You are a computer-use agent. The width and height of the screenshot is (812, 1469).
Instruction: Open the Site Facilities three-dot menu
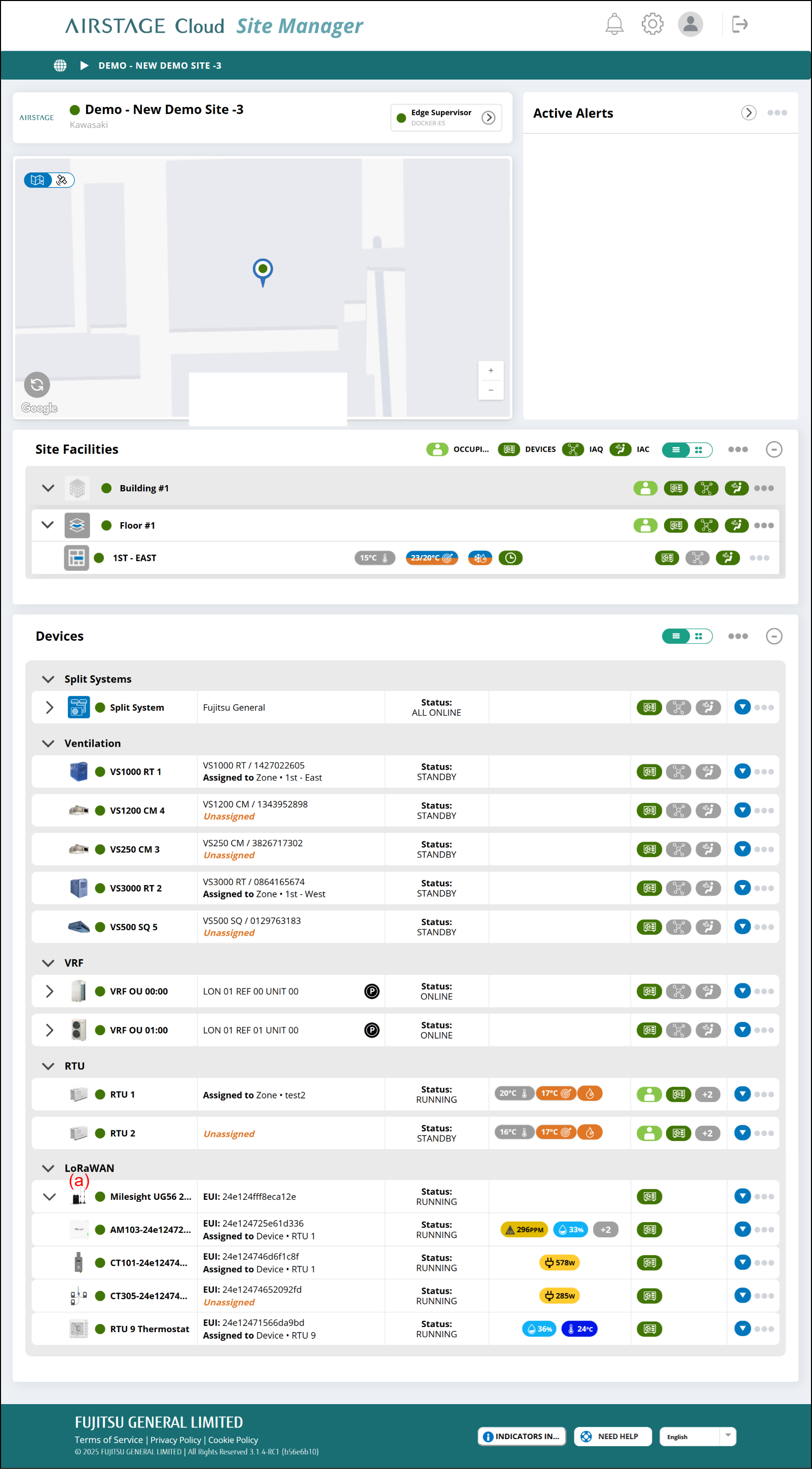click(x=737, y=449)
